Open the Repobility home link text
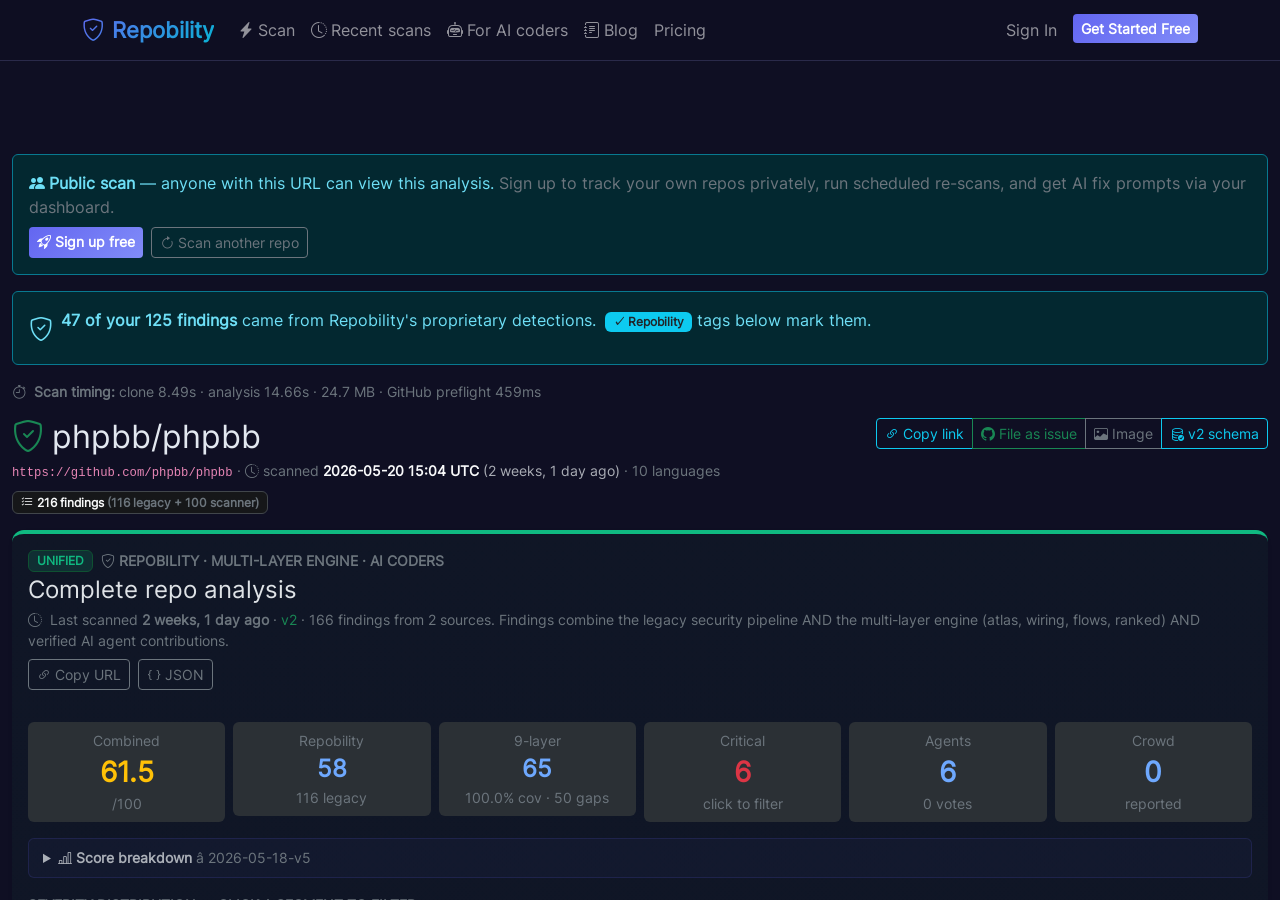The image size is (1280, 900). [x=163, y=30]
